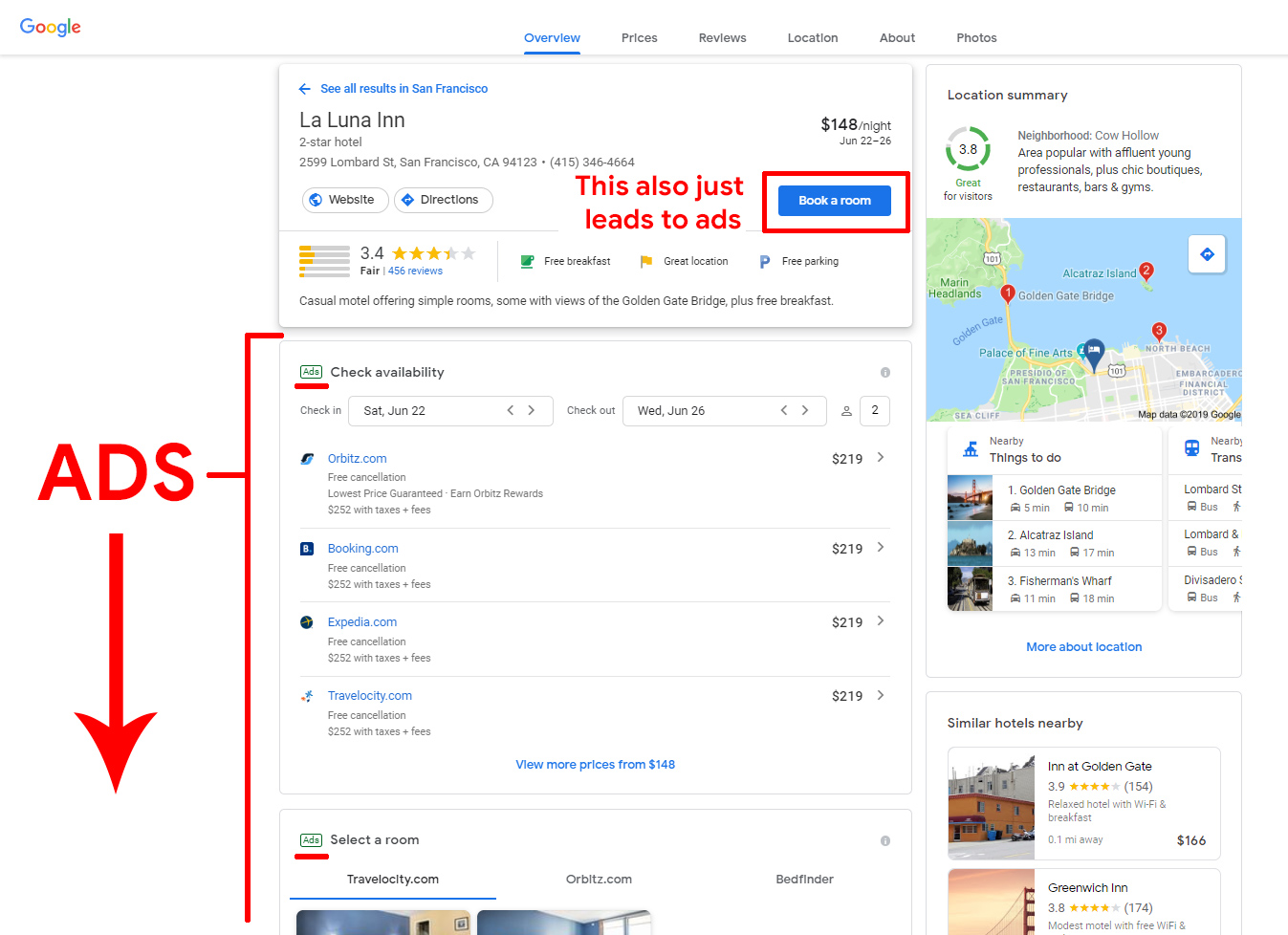Switch to the Reviews tab
This screenshot has height=935, width=1288.
722,37
